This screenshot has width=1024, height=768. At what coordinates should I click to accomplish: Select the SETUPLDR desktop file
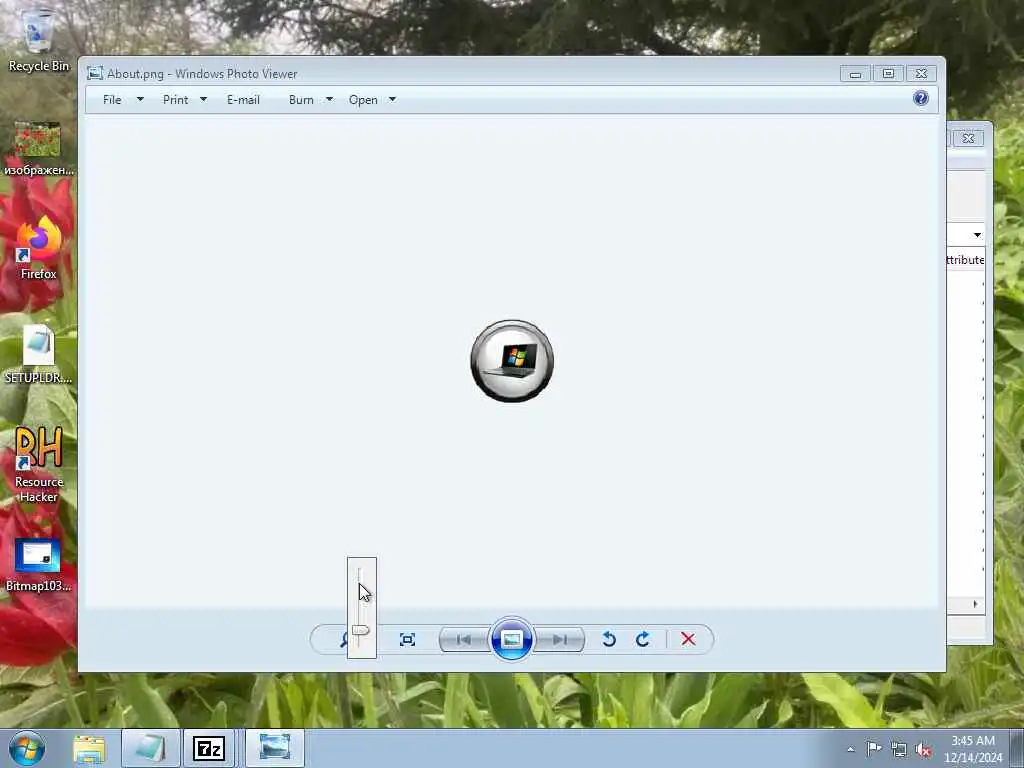[39, 354]
